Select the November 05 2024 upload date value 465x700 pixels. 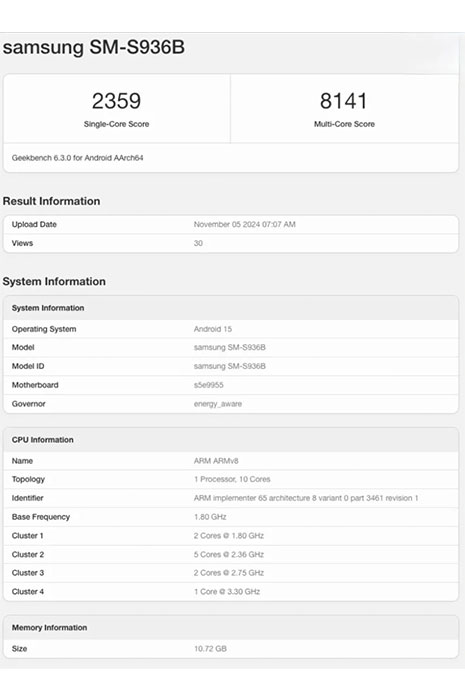click(x=245, y=225)
